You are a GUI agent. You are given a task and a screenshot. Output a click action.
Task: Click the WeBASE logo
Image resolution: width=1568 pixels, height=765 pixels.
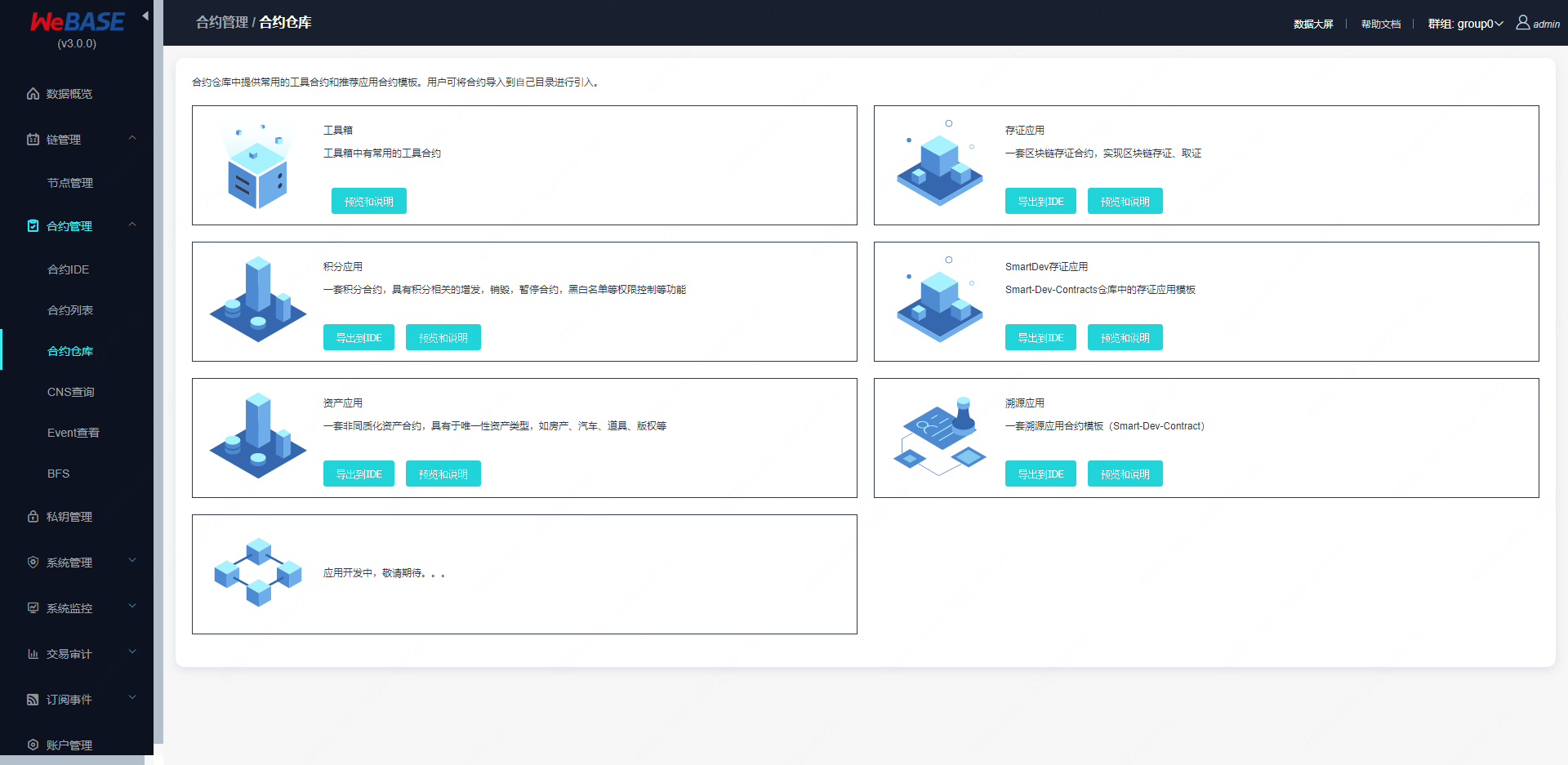[77, 21]
